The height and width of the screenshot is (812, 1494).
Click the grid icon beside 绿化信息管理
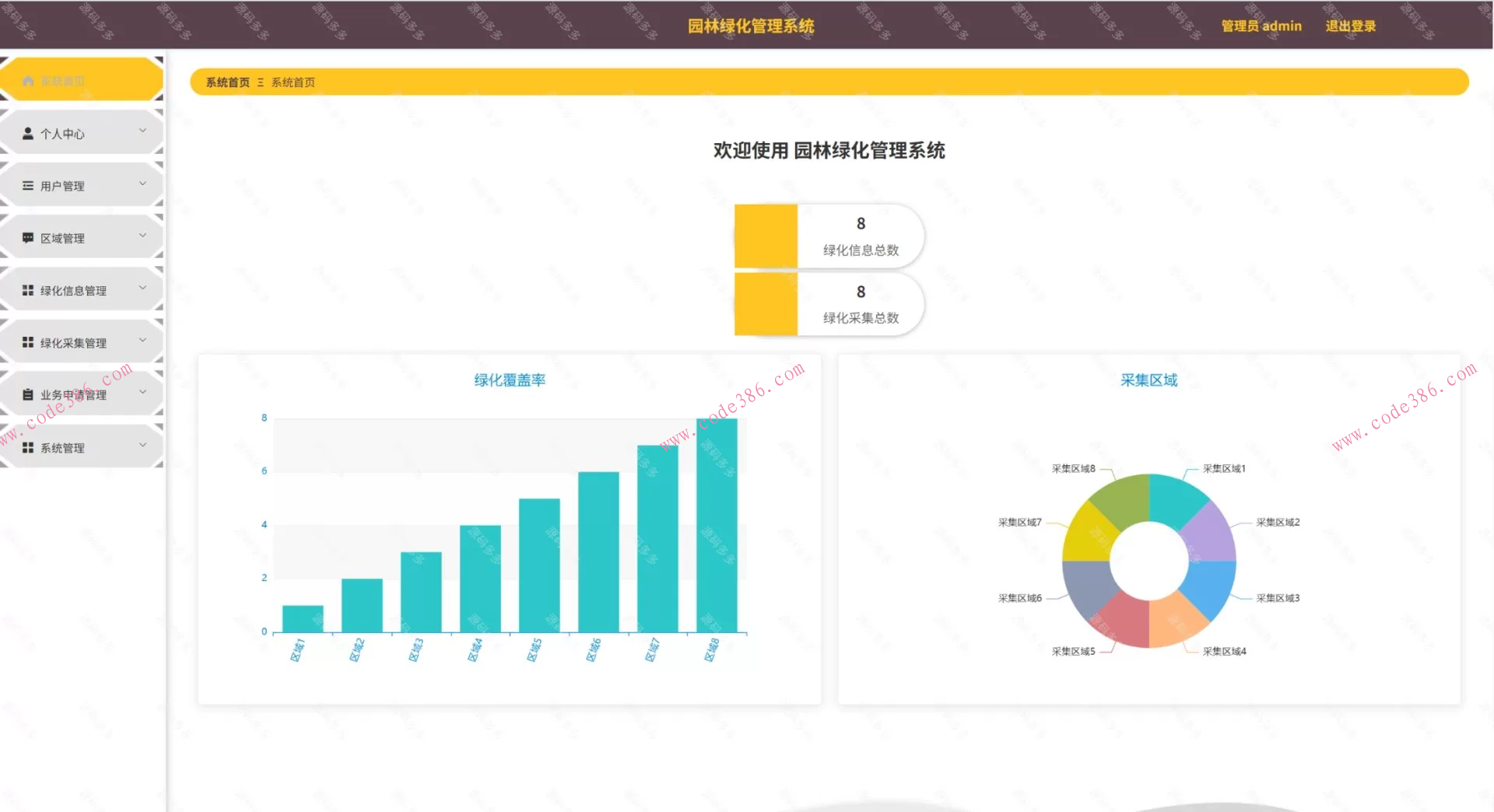[28, 290]
